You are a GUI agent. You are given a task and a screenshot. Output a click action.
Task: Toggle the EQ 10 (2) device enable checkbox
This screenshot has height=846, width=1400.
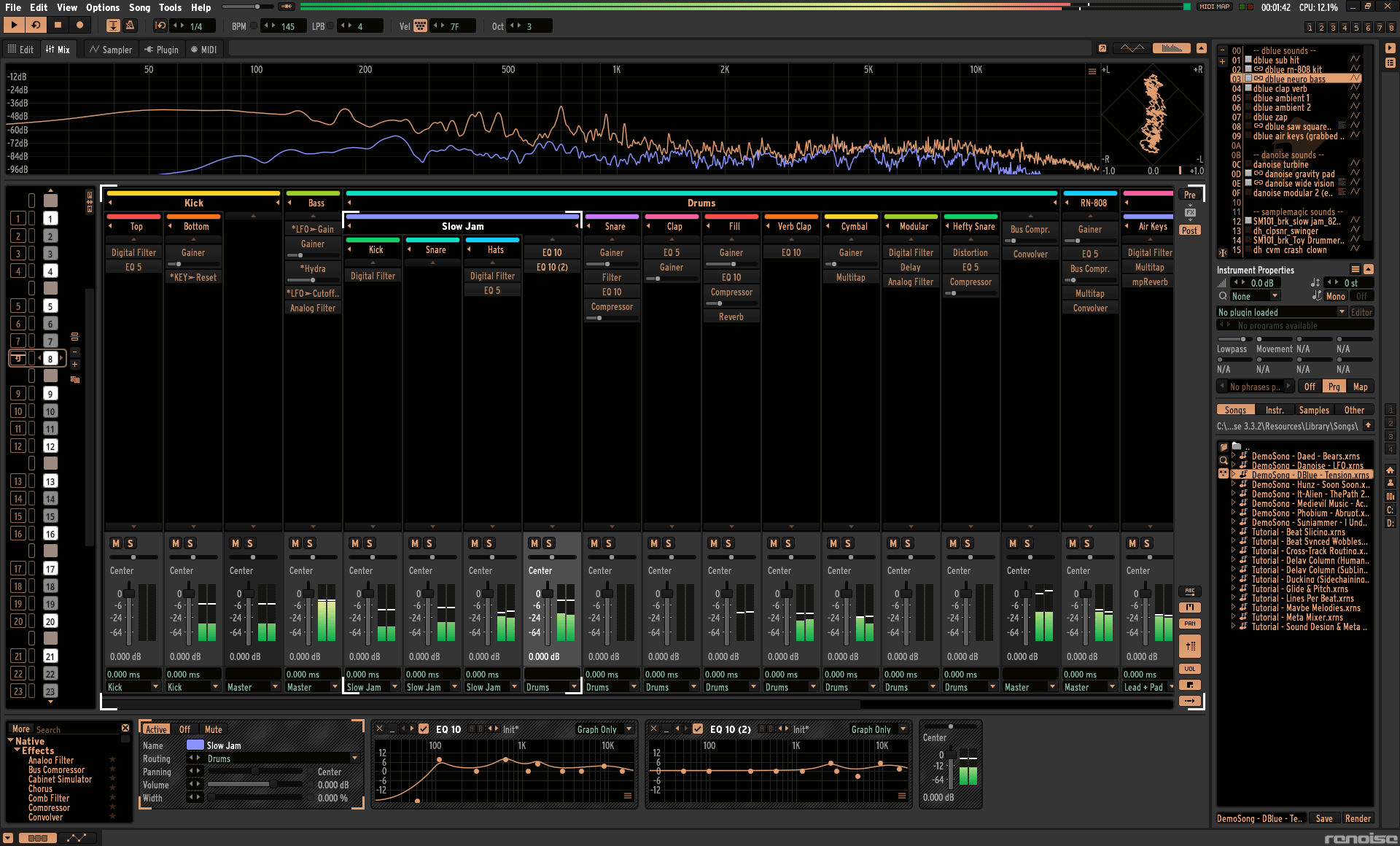coord(698,729)
